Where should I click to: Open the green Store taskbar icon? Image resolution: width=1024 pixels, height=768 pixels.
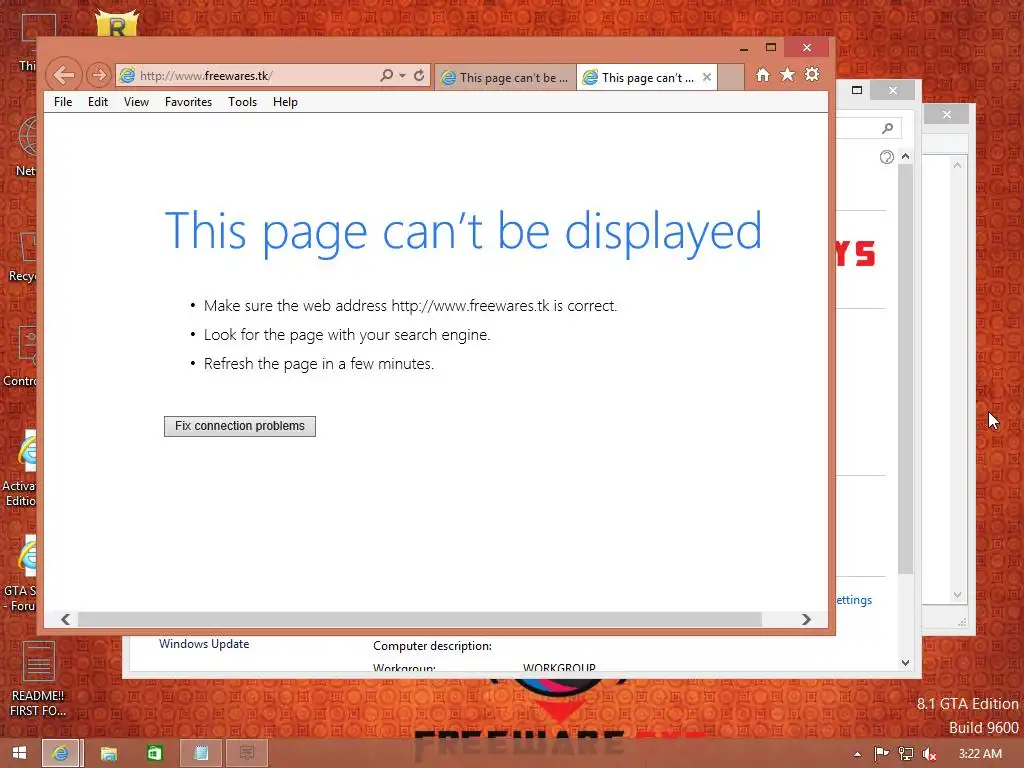(155, 753)
